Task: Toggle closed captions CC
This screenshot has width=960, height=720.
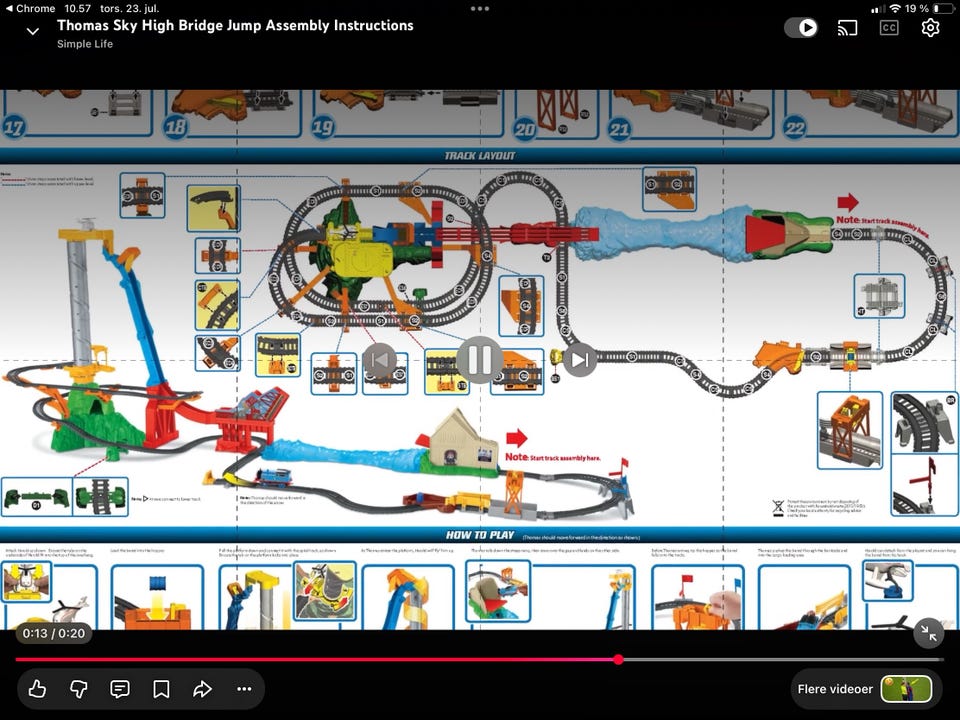Action: coord(889,28)
